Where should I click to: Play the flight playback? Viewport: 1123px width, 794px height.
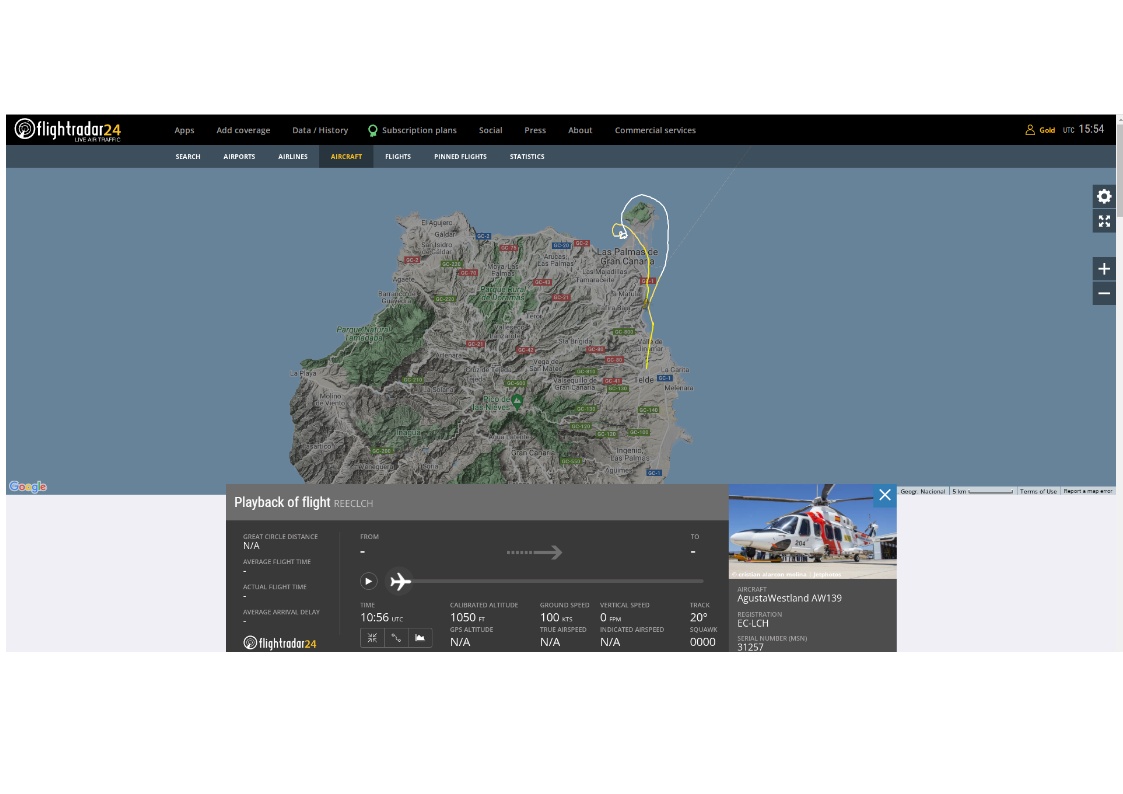click(x=368, y=581)
